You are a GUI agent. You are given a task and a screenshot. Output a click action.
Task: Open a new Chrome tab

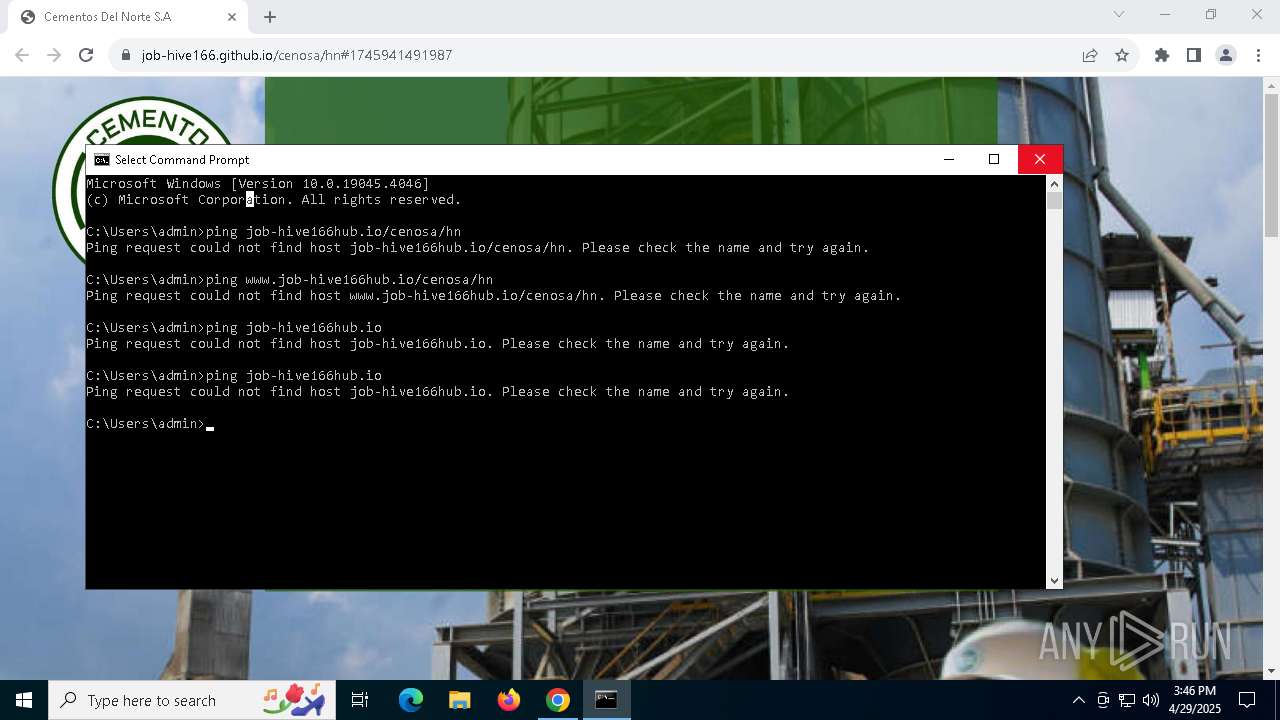pyautogui.click(x=270, y=17)
